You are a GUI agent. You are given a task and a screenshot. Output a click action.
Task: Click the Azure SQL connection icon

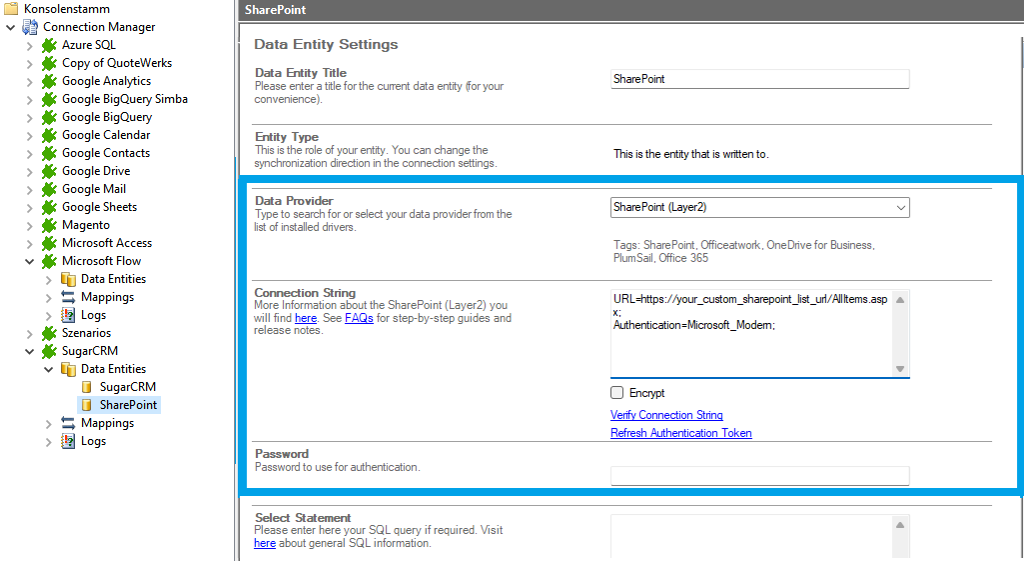click(x=49, y=45)
